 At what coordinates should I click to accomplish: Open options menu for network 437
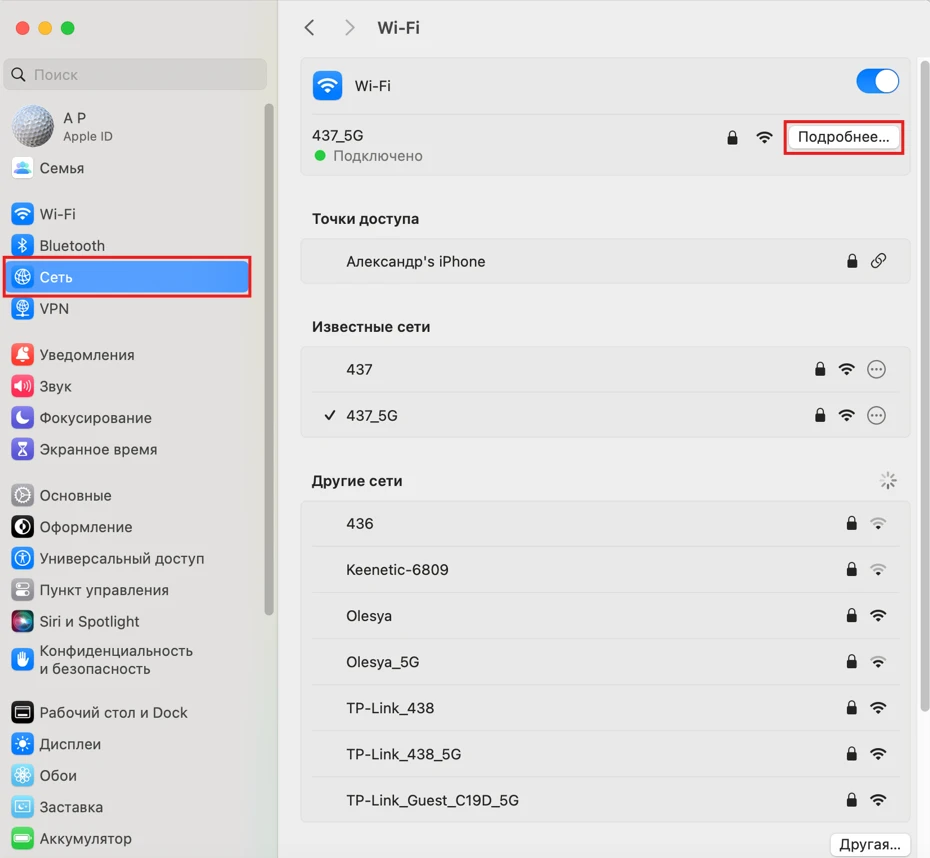[876, 369]
